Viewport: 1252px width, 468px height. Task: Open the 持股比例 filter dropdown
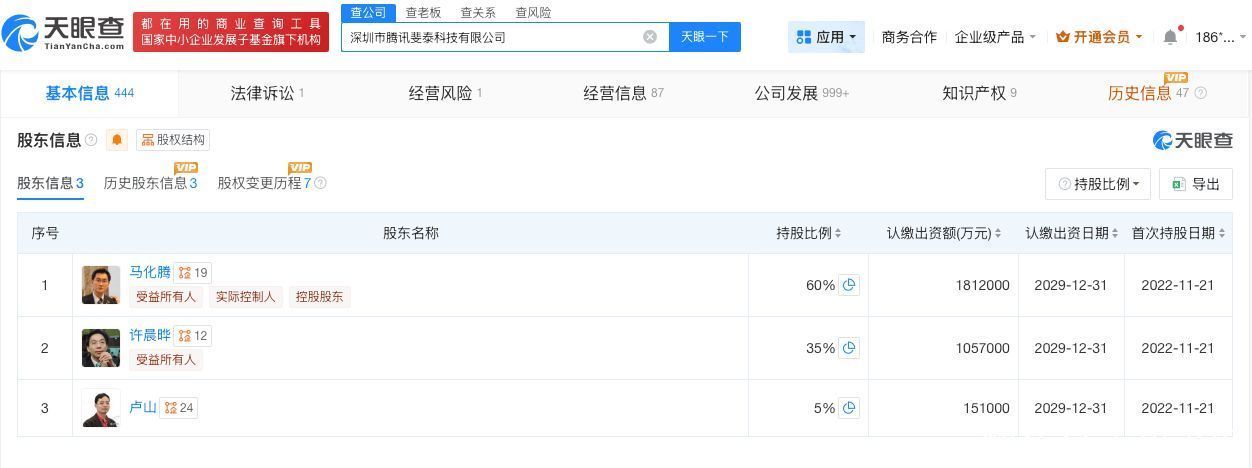coord(1098,184)
